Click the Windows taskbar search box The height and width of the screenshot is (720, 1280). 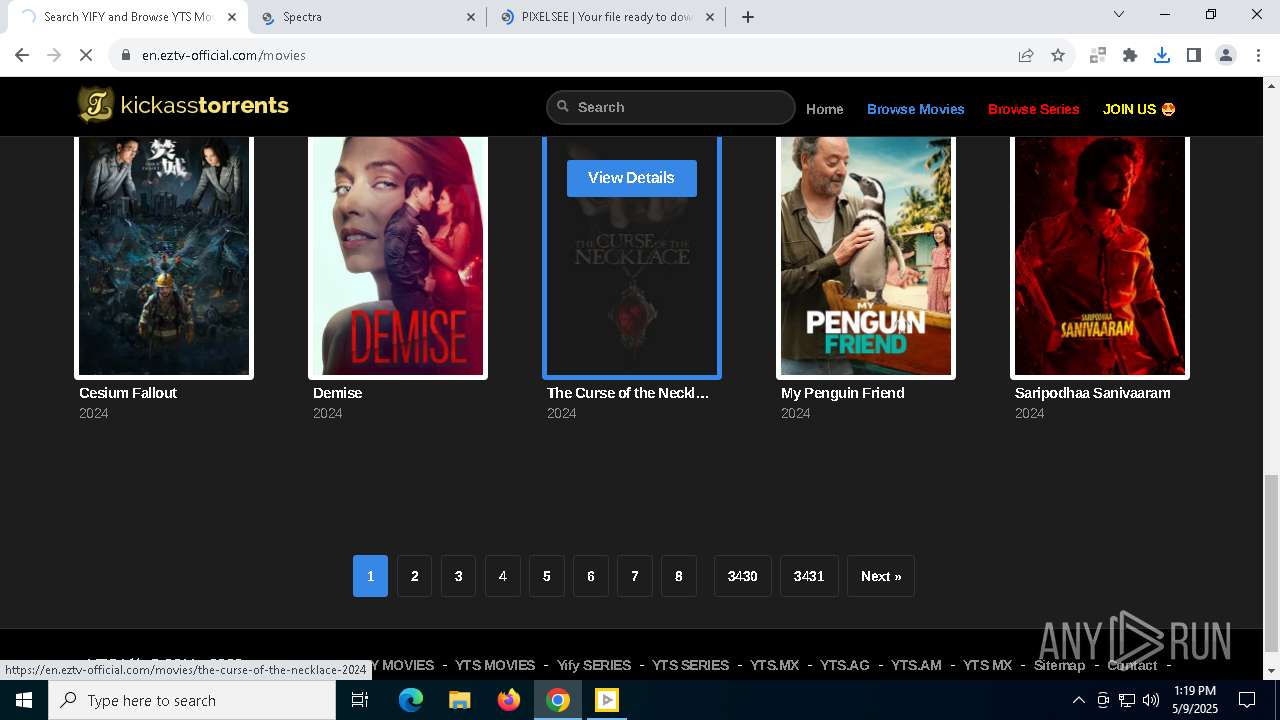pos(192,700)
